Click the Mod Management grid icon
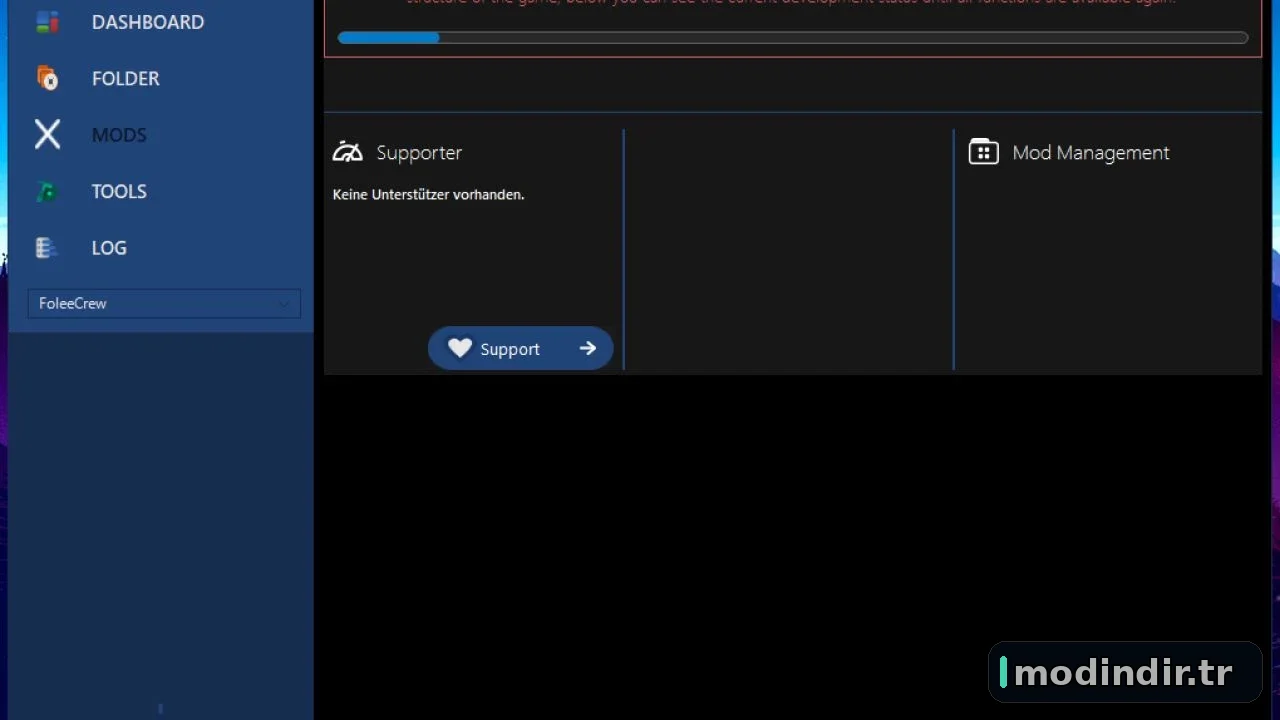The height and width of the screenshot is (720, 1280). click(984, 152)
